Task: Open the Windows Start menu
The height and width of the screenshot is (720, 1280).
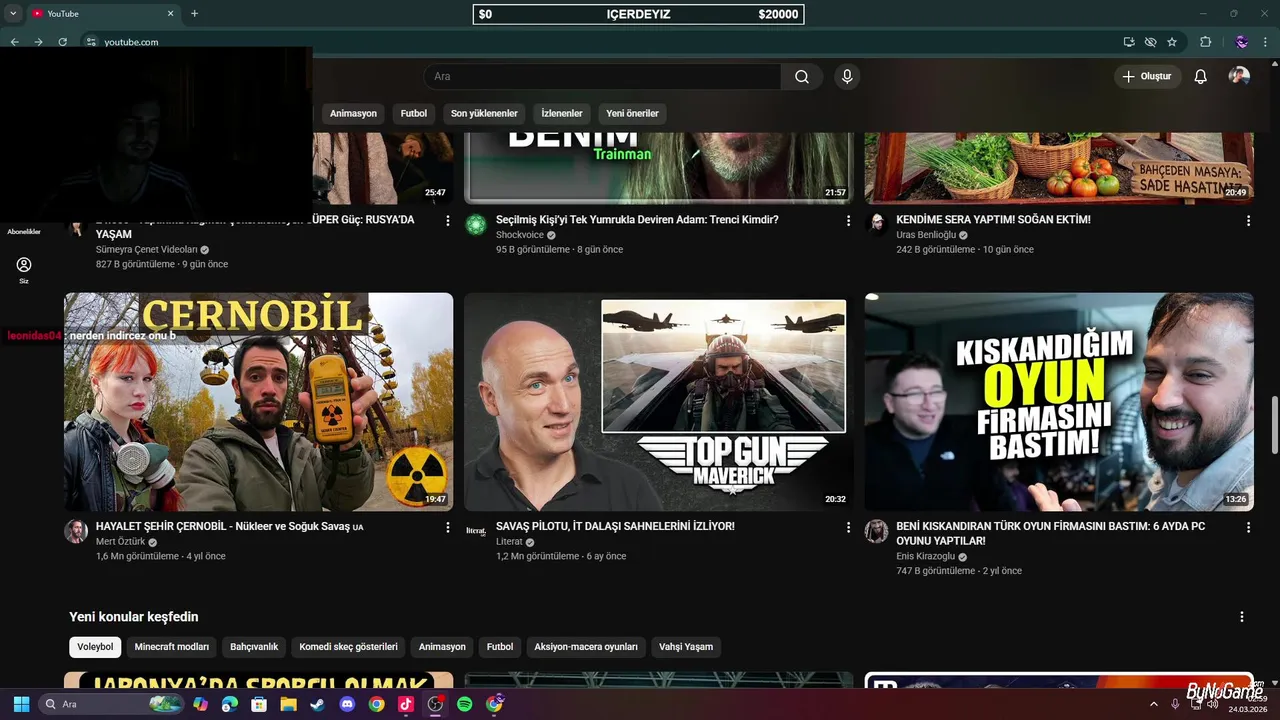Action: [x=21, y=704]
